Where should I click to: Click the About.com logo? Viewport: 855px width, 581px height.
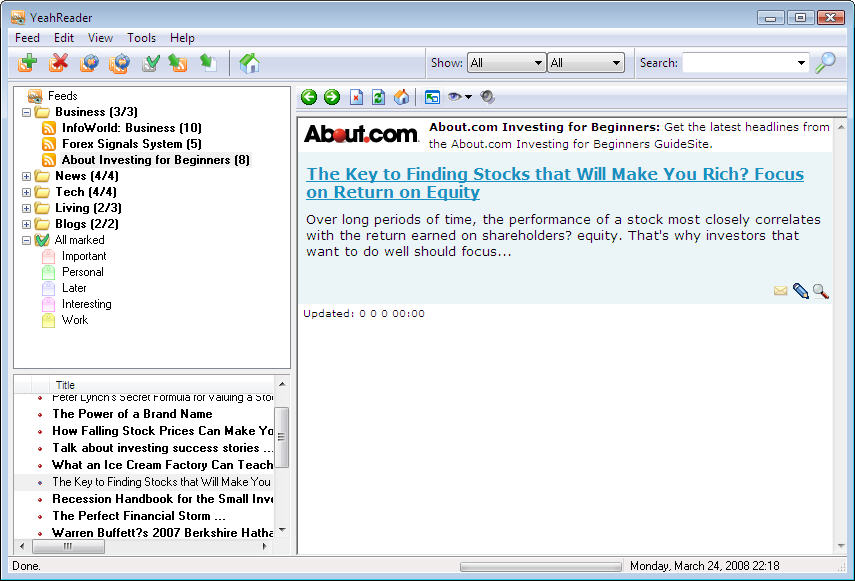pyautogui.click(x=361, y=134)
